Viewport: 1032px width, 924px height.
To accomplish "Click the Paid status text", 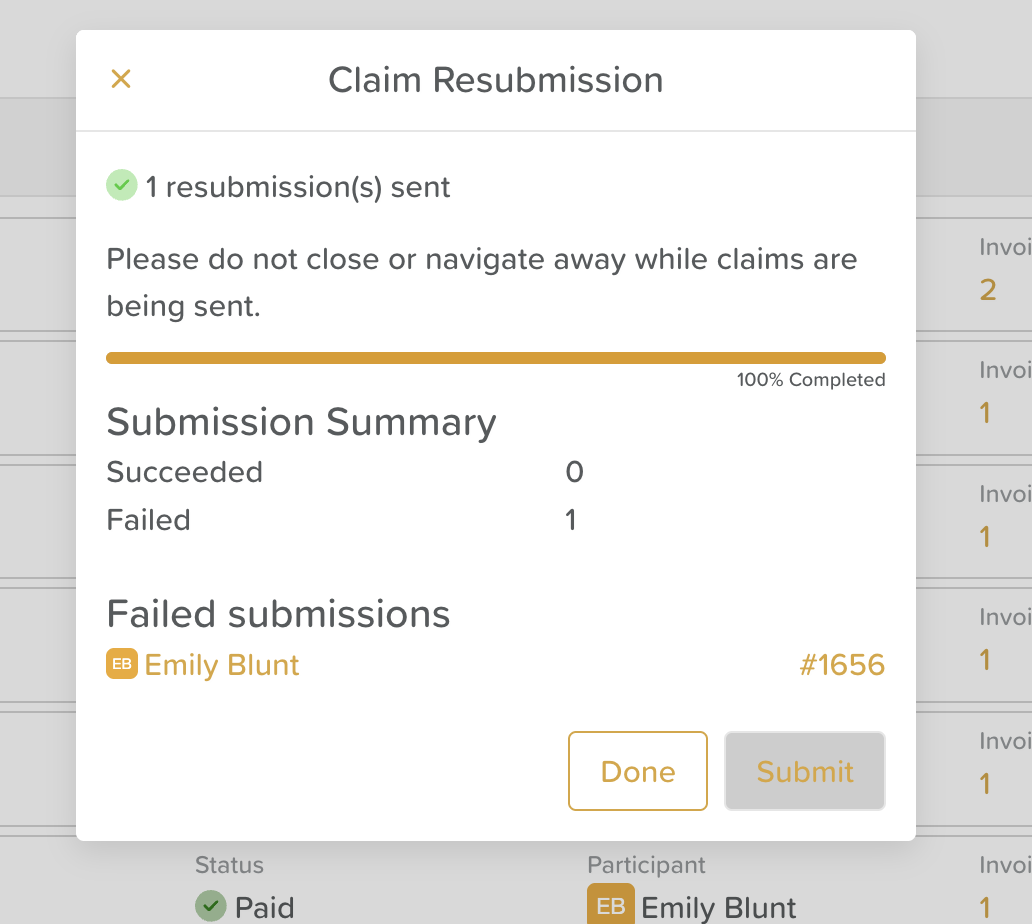I will click(x=264, y=908).
